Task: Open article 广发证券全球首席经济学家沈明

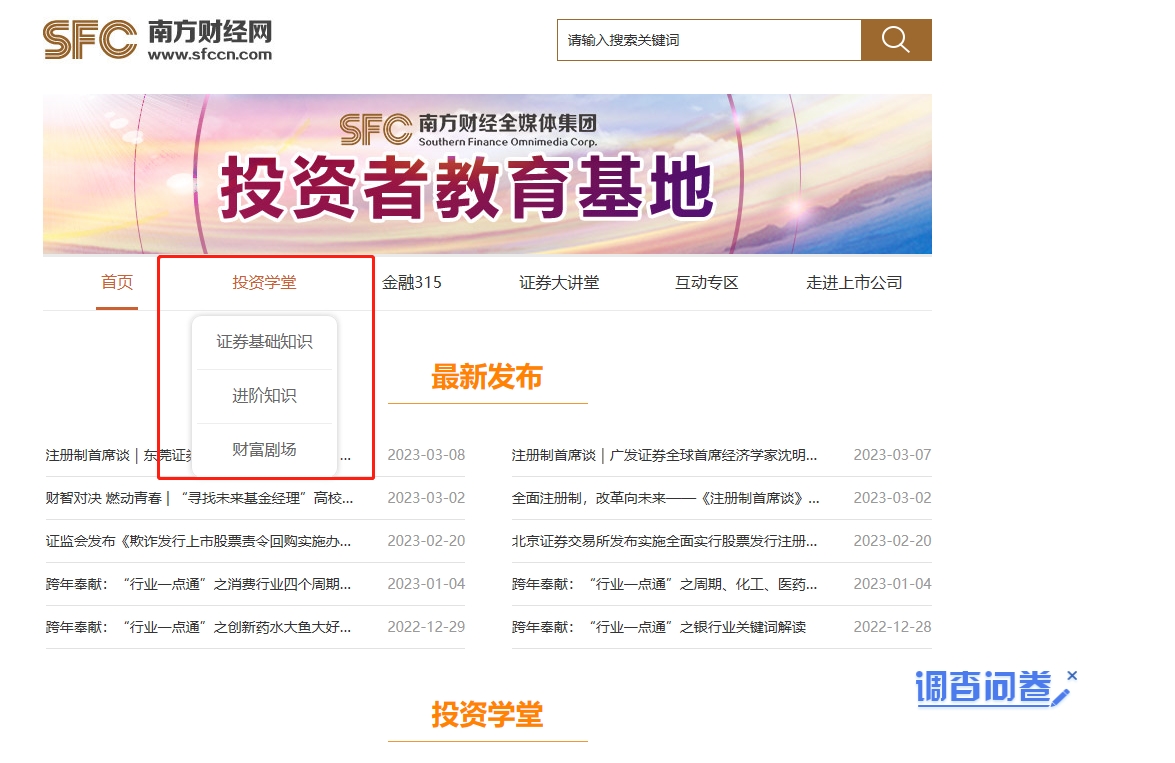Action: click(x=665, y=455)
